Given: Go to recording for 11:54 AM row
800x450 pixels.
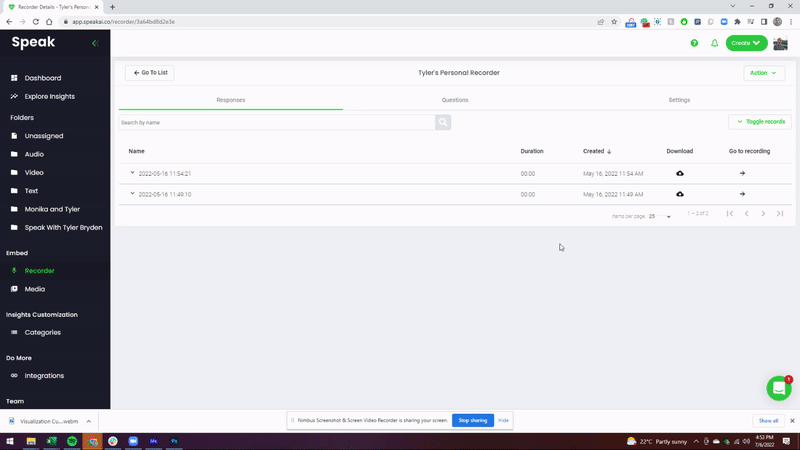Looking at the screenshot, I should click(742, 173).
